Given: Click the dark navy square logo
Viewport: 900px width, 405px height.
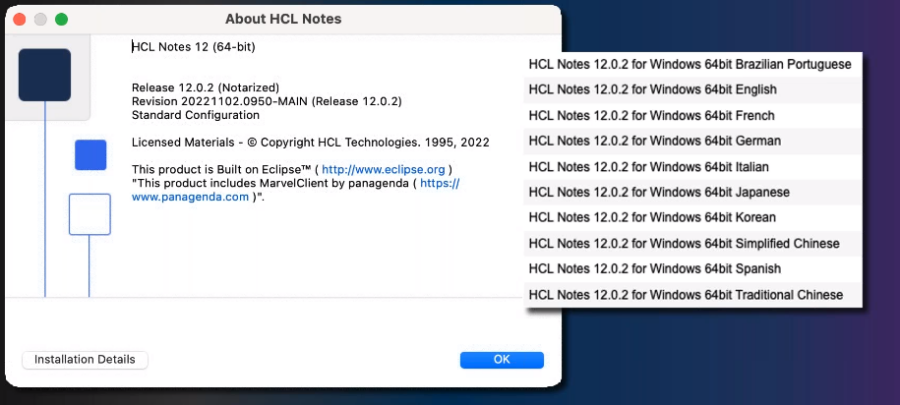Looking at the screenshot, I should click(45, 75).
